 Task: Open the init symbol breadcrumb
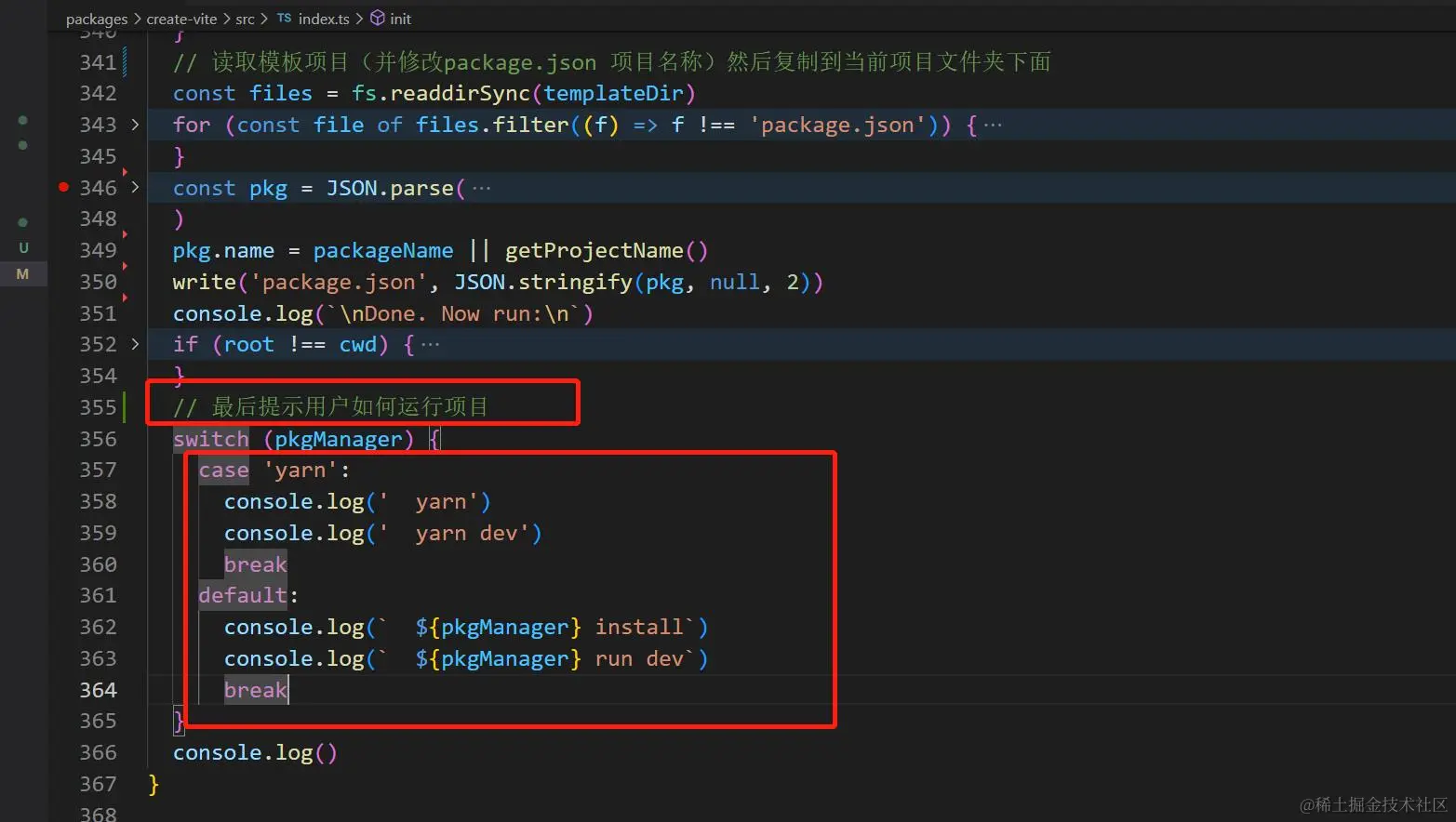pyautogui.click(x=401, y=19)
